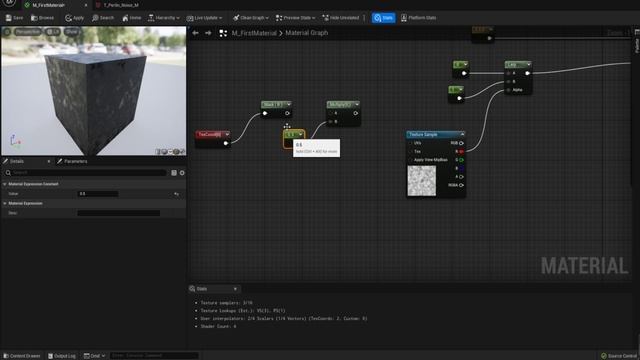Select the Multiply node header
This screenshot has height=360, width=640.
(x=343, y=104)
